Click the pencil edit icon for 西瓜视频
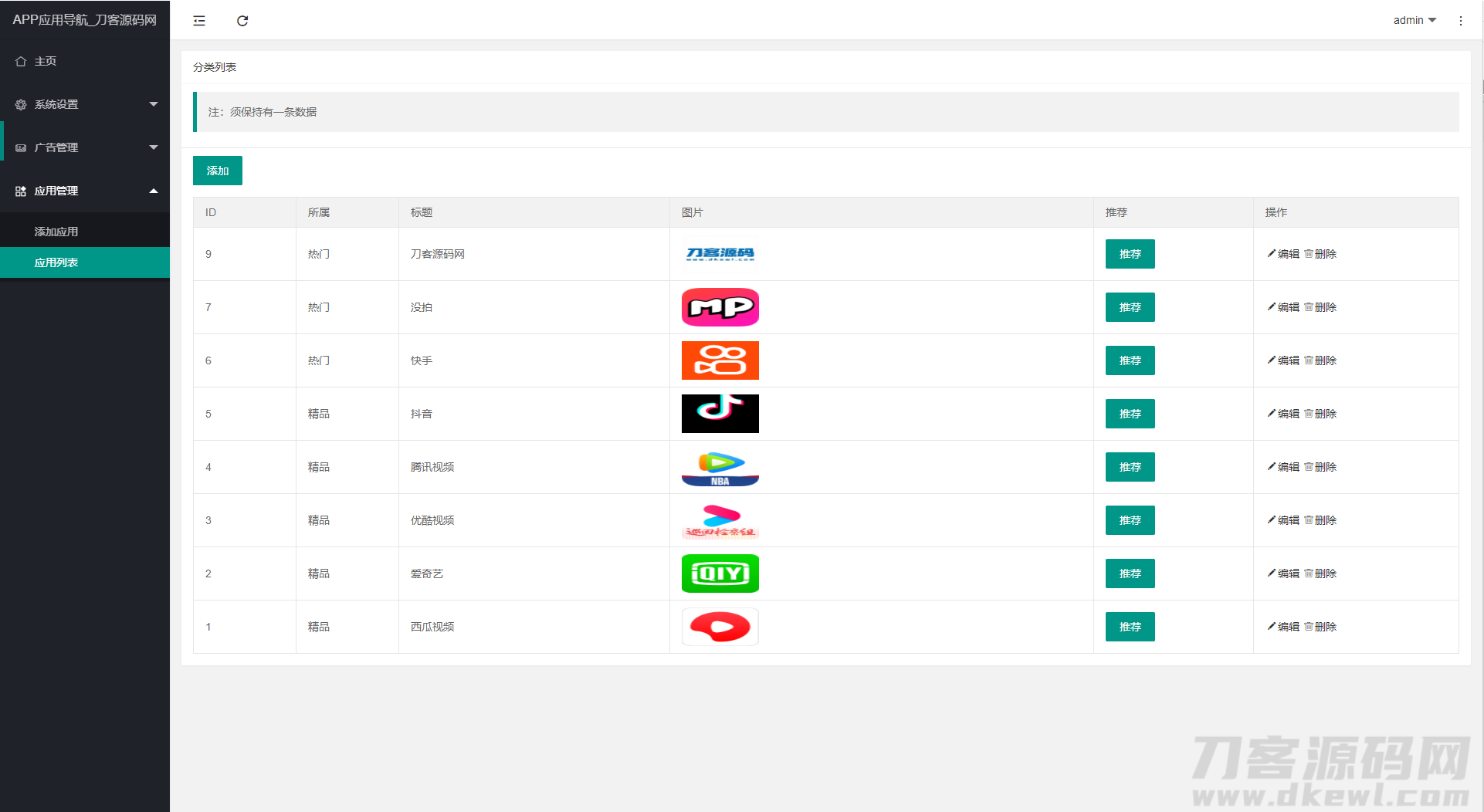The width and height of the screenshot is (1484, 812). [1271, 627]
